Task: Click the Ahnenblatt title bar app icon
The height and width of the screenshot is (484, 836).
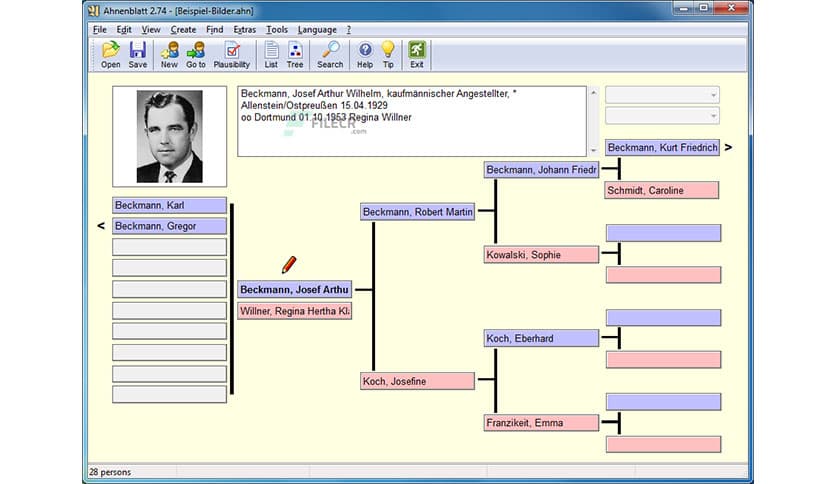Action: [x=93, y=10]
